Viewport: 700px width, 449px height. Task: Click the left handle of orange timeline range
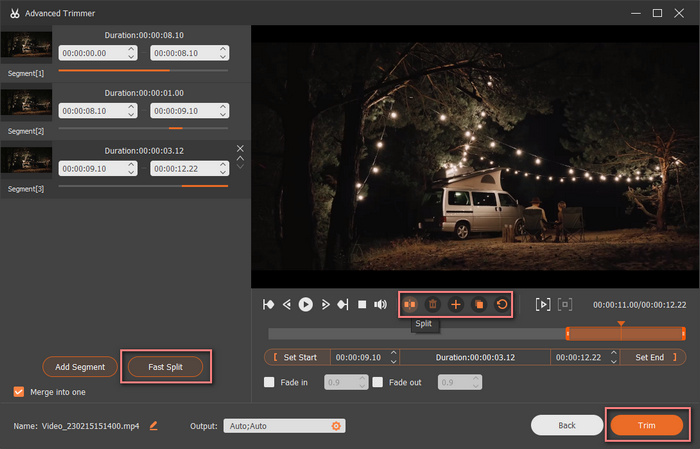click(x=567, y=333)
